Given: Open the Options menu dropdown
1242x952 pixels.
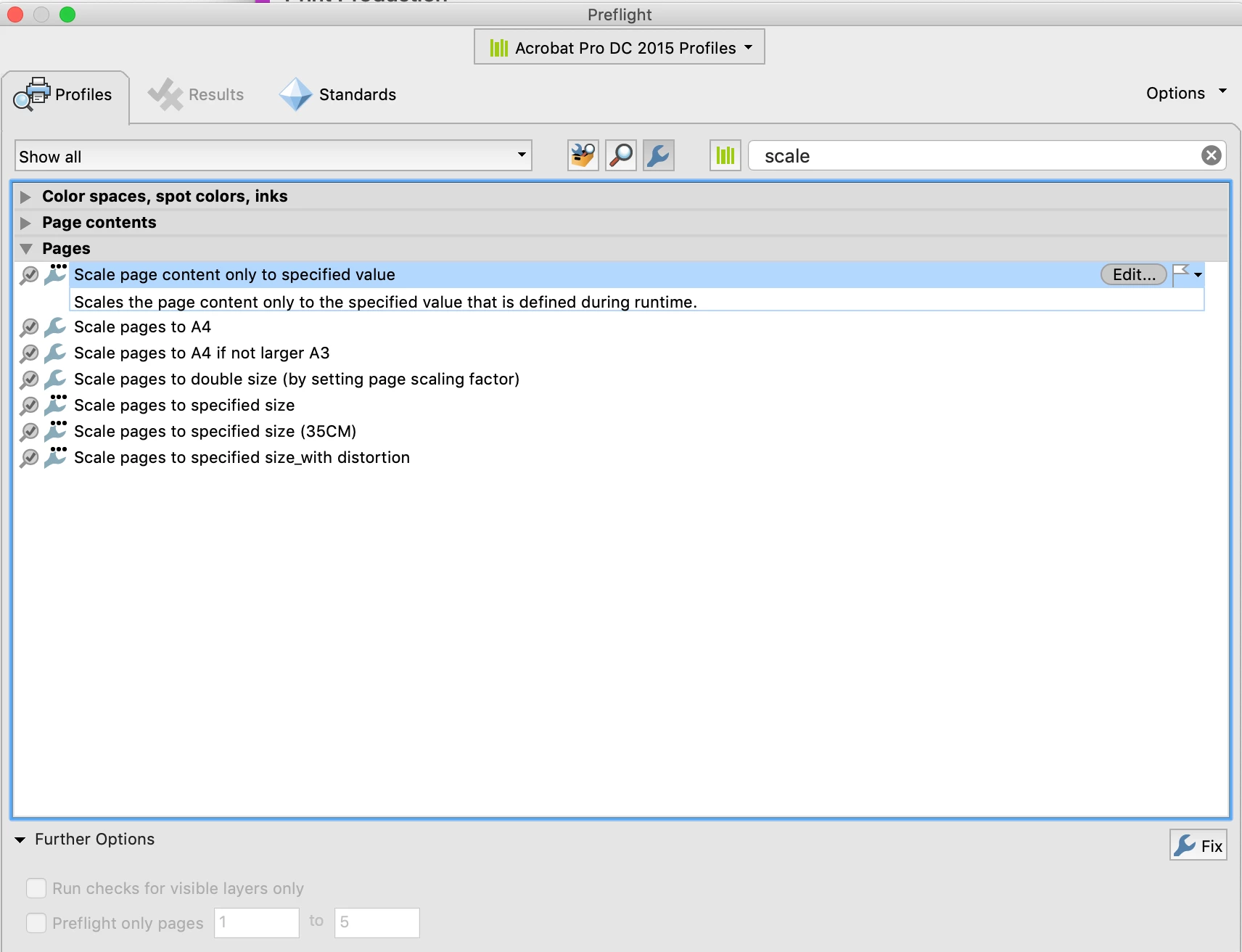Looking at the screenshot, I should [x=1186, y=93].
